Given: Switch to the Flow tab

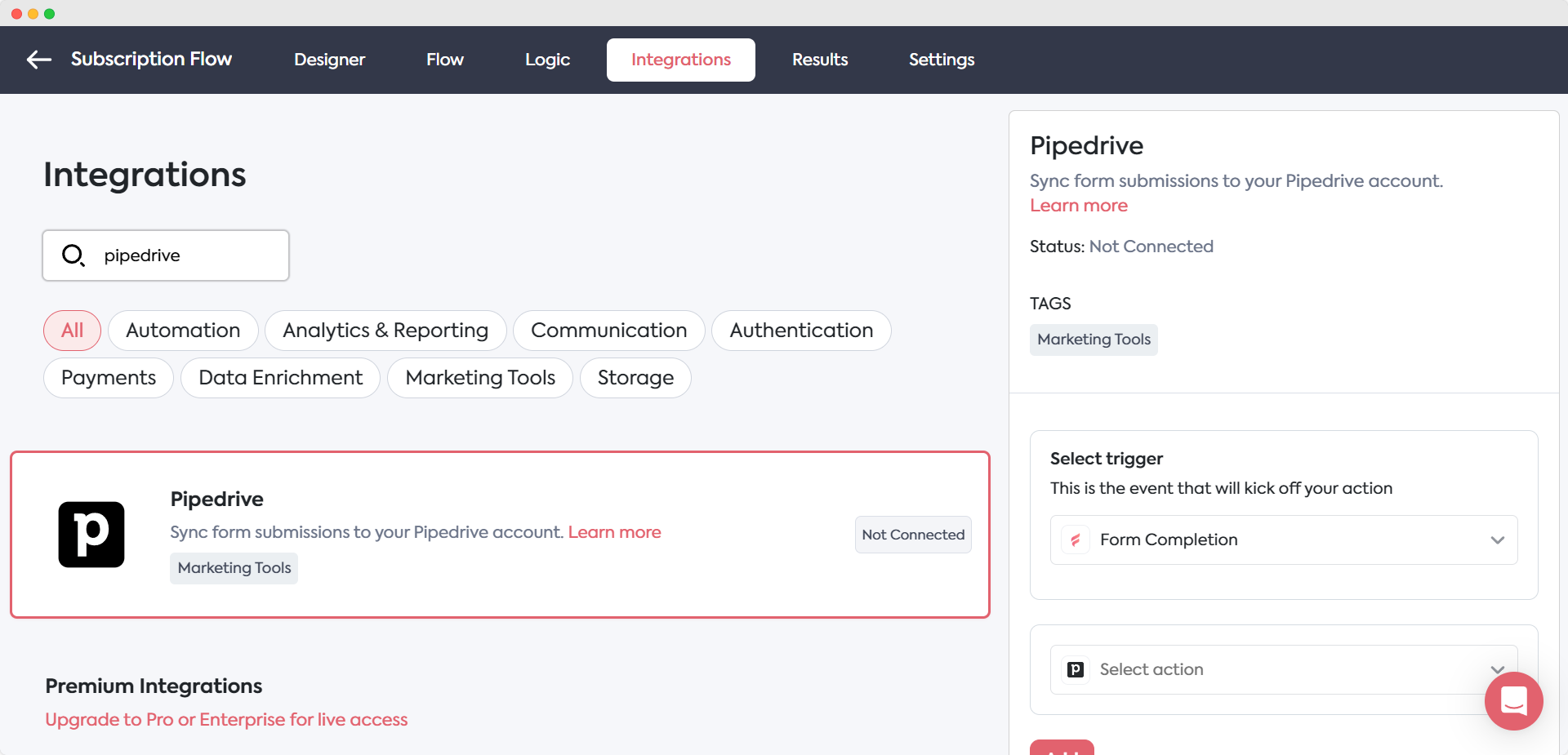Looking at the screenshot, I should coord(445,60).
